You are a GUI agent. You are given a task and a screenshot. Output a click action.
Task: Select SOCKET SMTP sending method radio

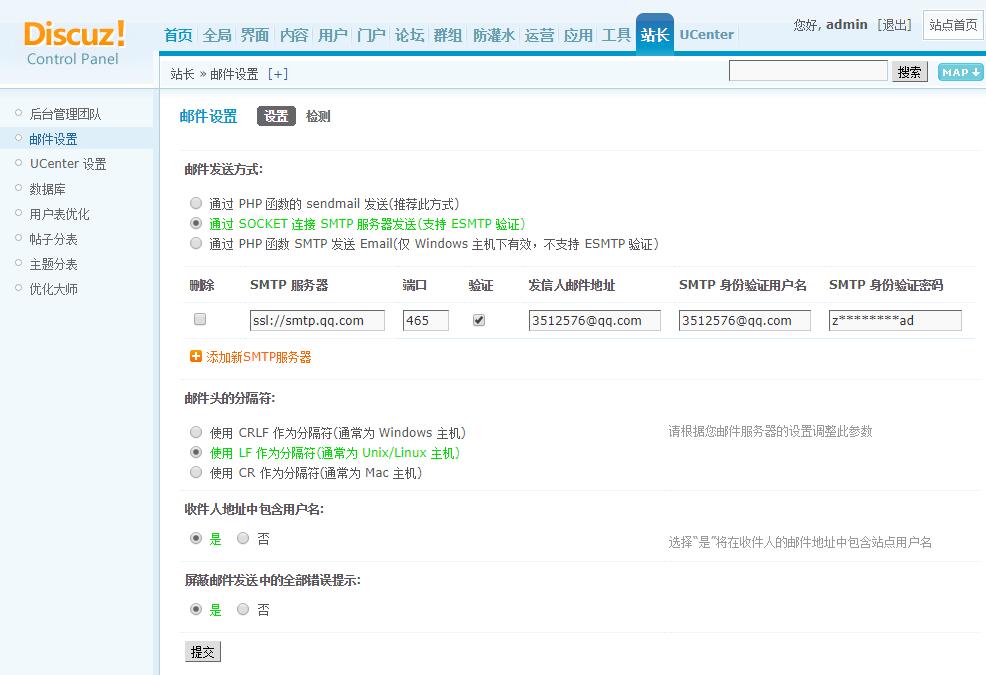pyautogui.click(x=196, y=223)
